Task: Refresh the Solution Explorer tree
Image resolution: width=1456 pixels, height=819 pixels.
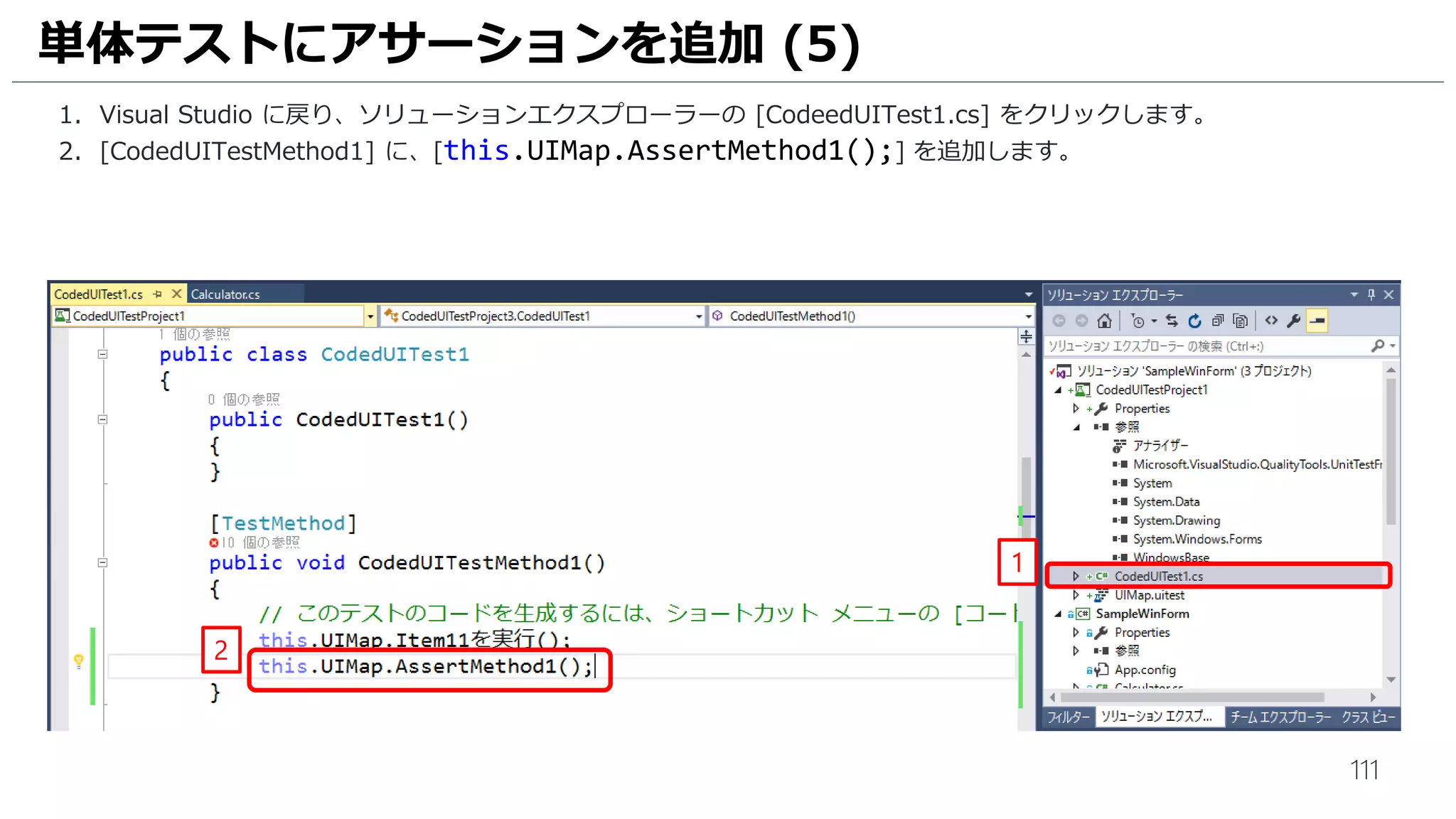Action: coord(1194,321)
